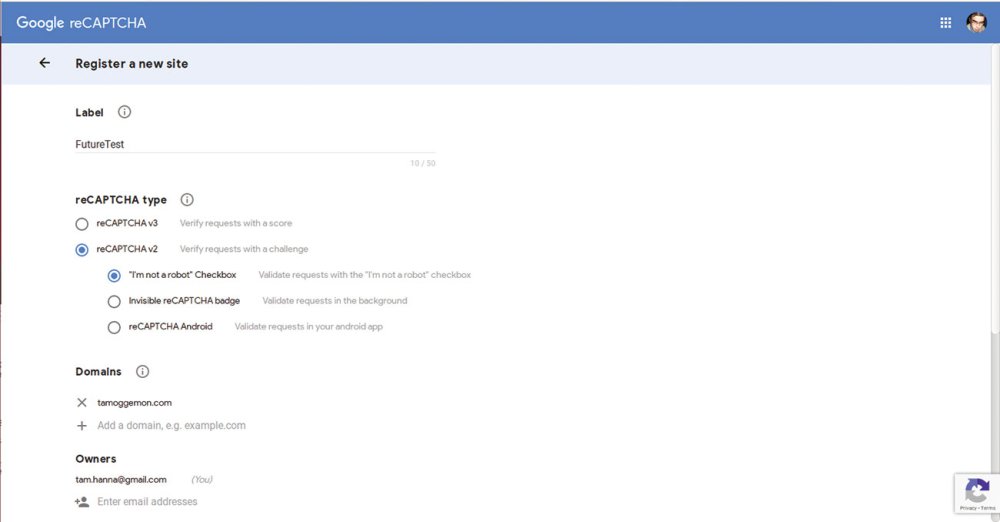This screenshot has height=522, width=1000.
Task: Select the reCAPTCHA v3 radio button
Action: (82, 224)
